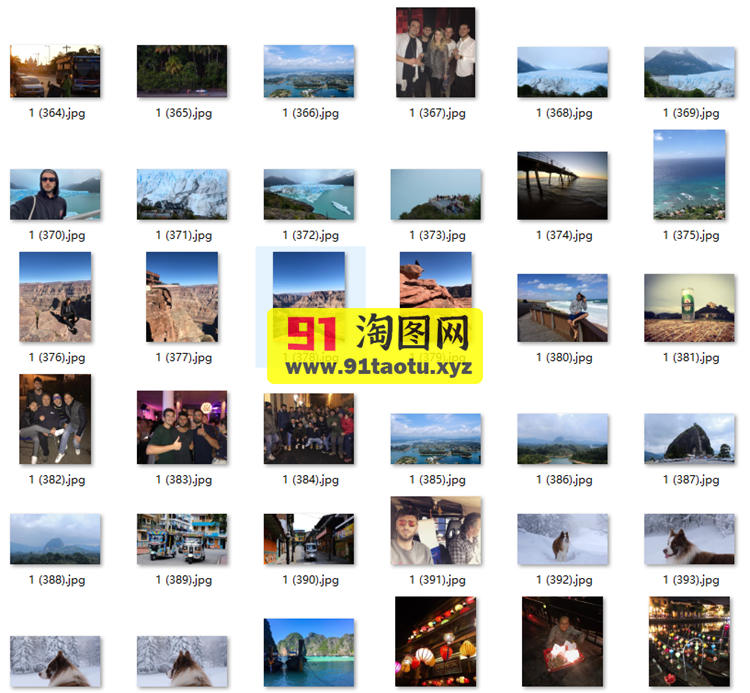Click the file name 1 (392).jpg
This screenshot has height=693, width=750.
[564, 580]
